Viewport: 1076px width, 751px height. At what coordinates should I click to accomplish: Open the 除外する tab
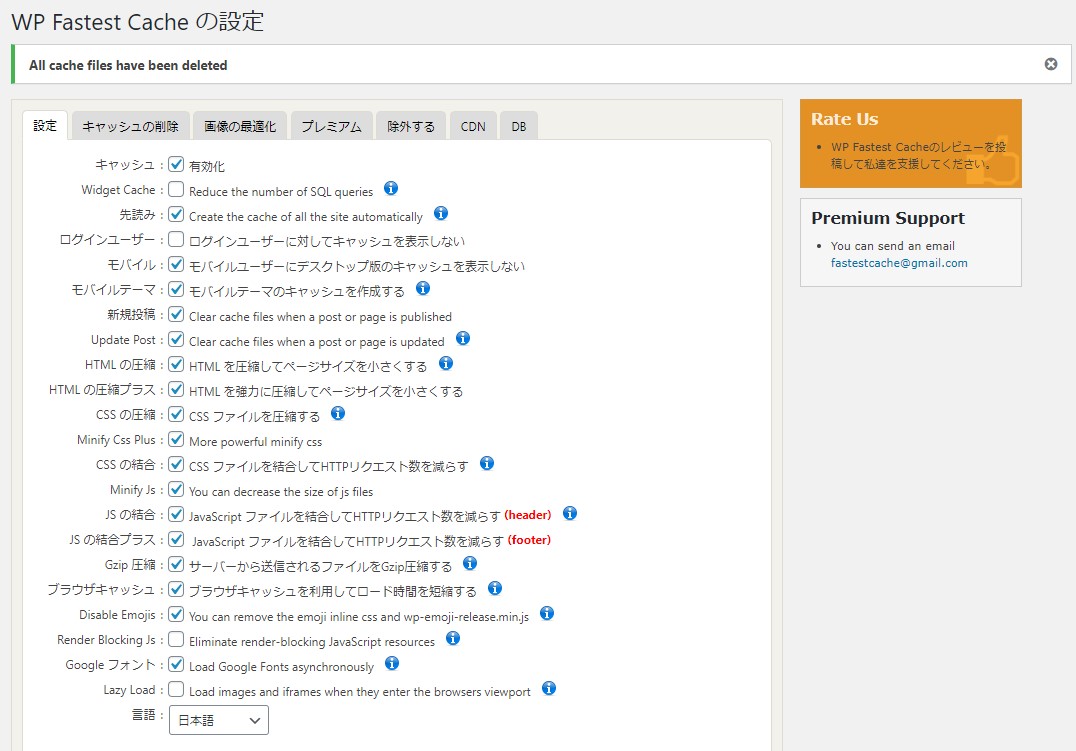[x=411, y=126]
